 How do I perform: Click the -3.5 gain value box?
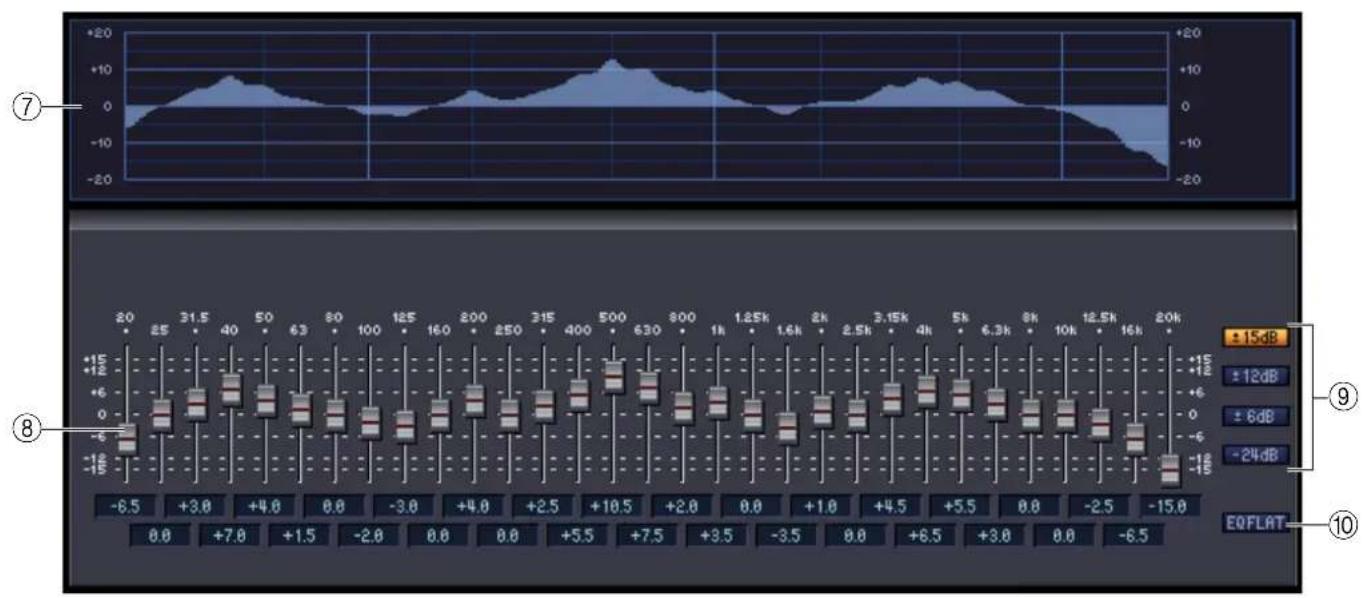click(787, 535)
